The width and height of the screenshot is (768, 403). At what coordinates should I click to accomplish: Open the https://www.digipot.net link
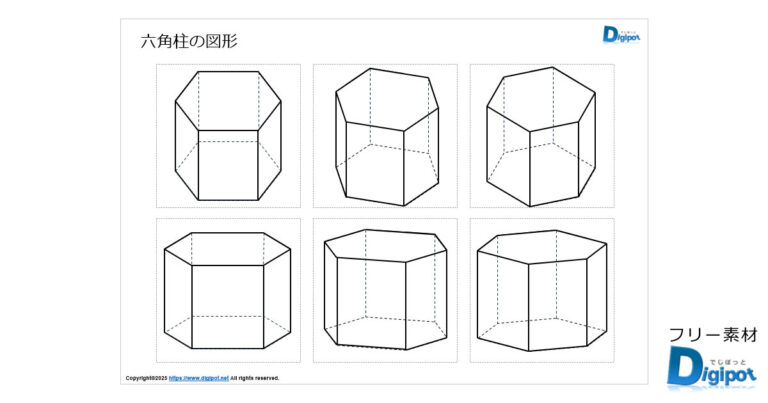198,378
